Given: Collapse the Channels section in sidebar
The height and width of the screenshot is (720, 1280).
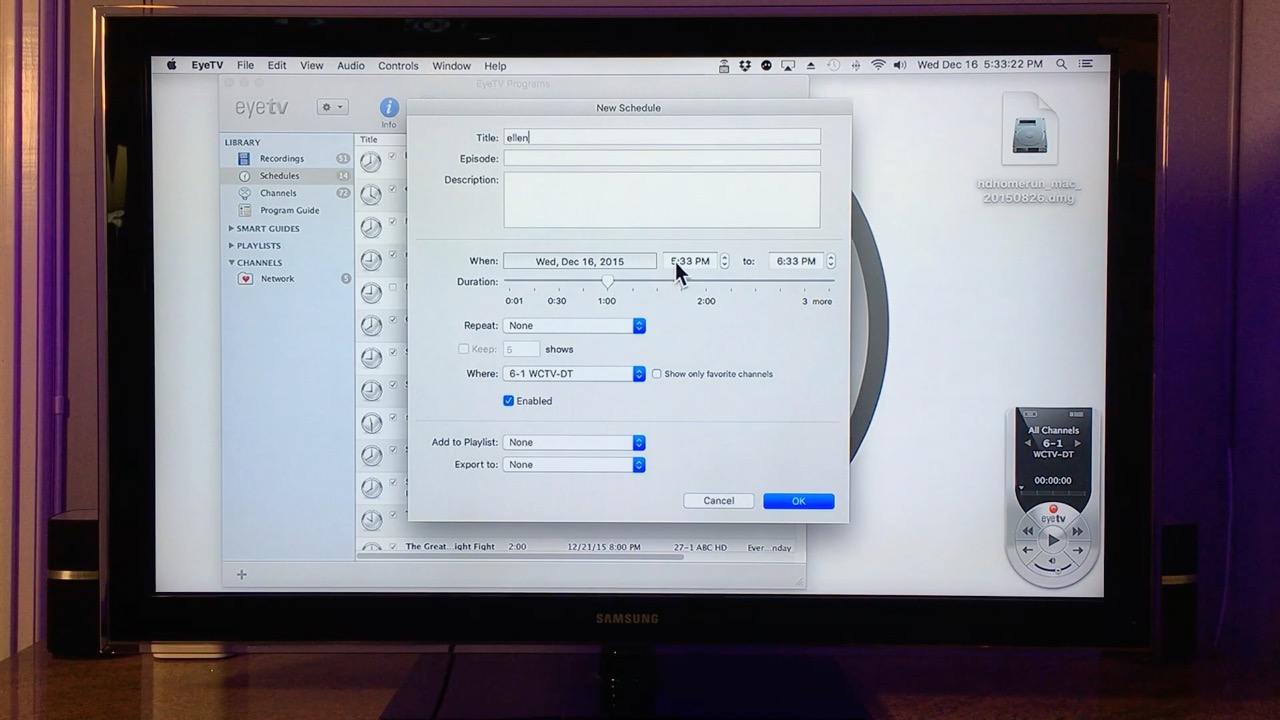Looking at the screenshot, I should [231, 263].
